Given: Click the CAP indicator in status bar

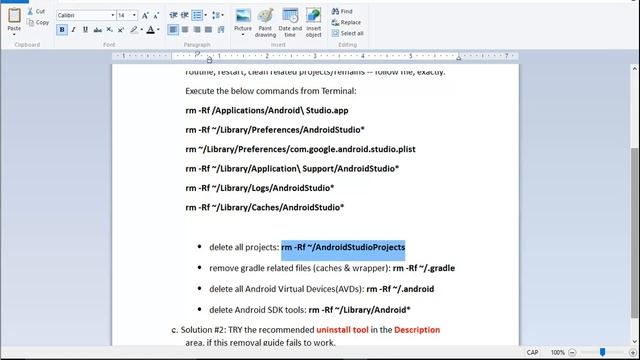Looking at the screenshot, I should 532,352.
